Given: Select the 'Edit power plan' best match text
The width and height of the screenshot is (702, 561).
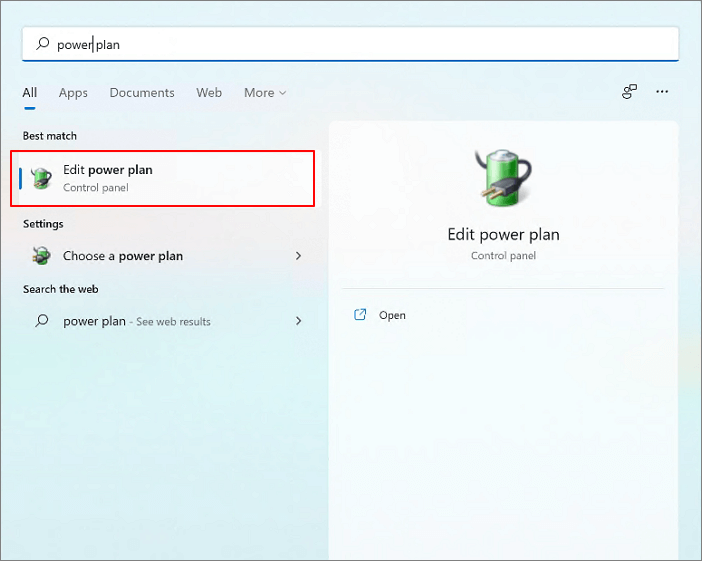Looking at the screenshot, I should pyautogui.click(x=108, y=170).
